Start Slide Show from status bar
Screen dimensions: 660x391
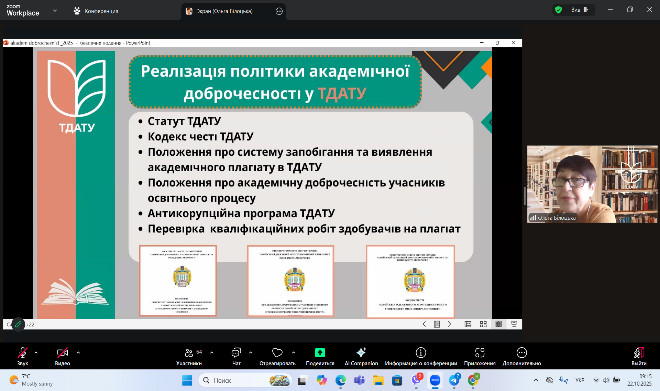point(514,324)
